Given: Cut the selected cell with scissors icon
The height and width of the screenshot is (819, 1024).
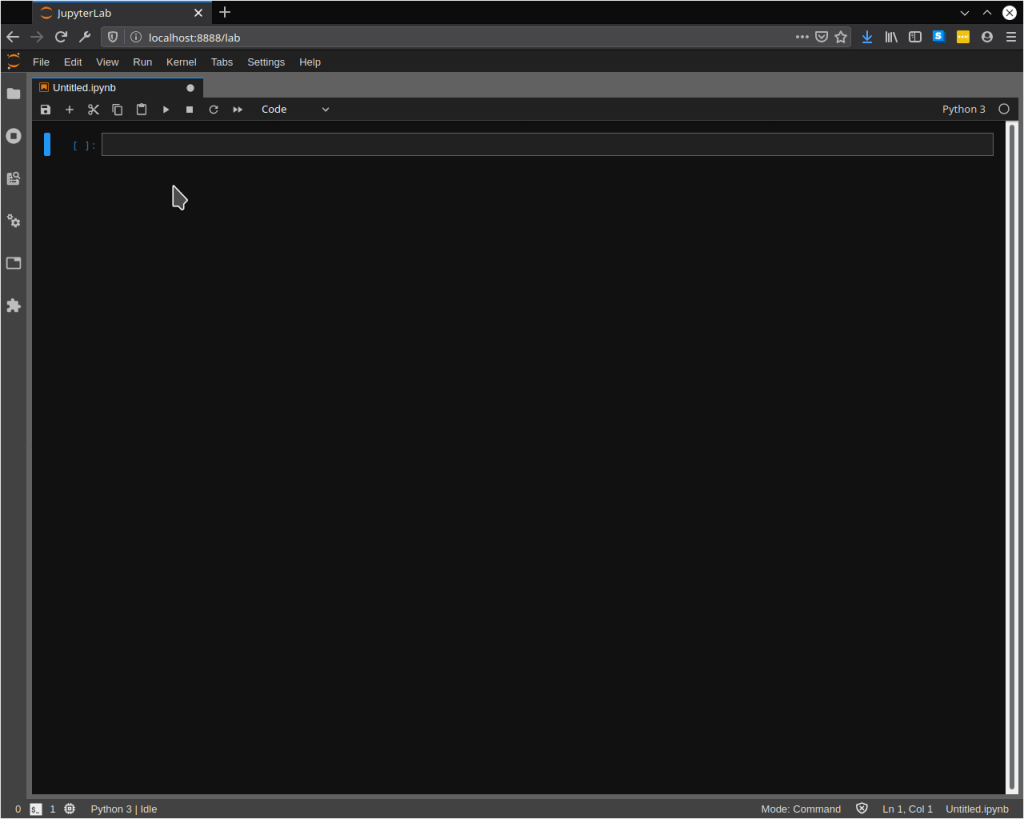Looking at the screenshot, I should point(93,110).
